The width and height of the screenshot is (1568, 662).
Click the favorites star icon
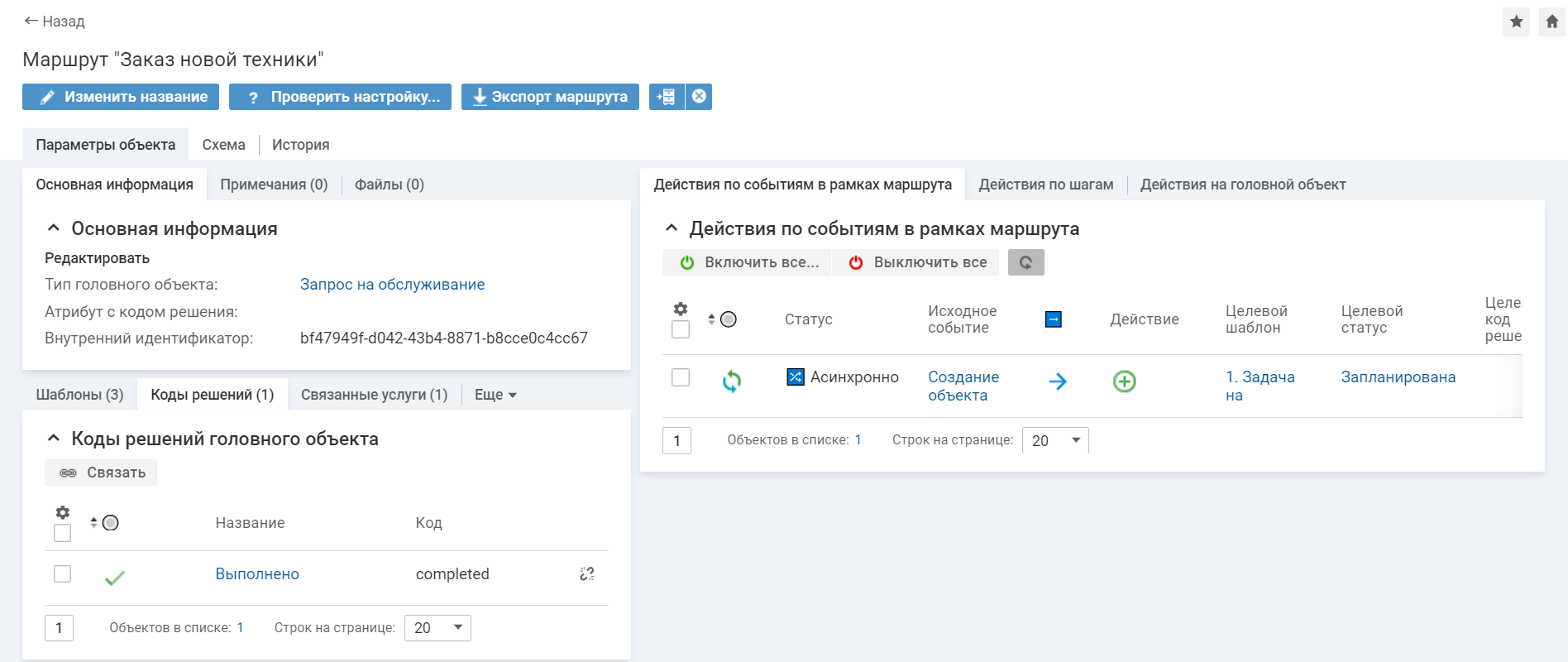click(1516, 22)
